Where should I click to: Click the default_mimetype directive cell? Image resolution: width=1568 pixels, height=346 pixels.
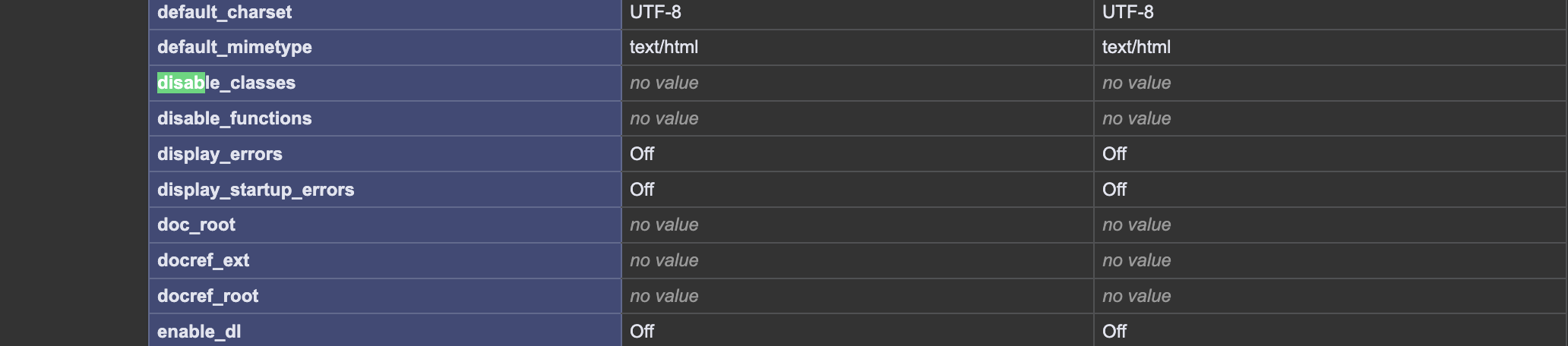(x=234, y=47)
